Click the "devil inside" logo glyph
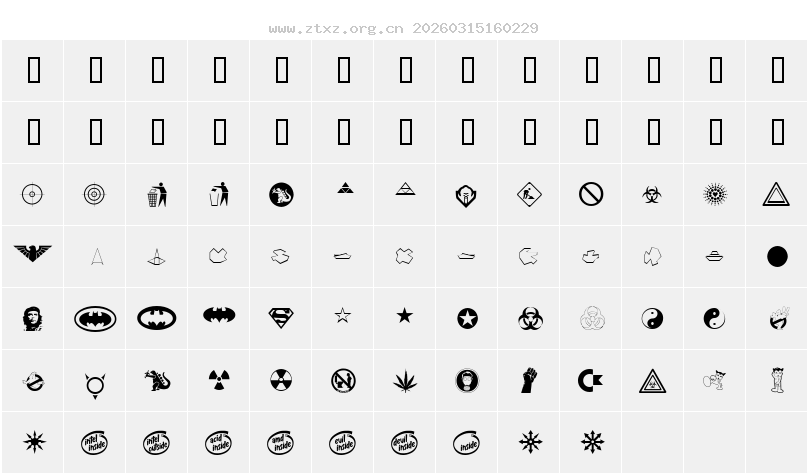Viewport: 808px width, 476px height. click(x=405, y=443)
